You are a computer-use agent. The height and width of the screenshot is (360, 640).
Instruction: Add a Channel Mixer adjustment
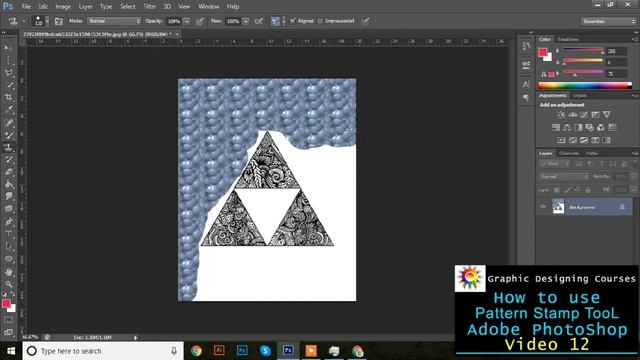[600, 127]
